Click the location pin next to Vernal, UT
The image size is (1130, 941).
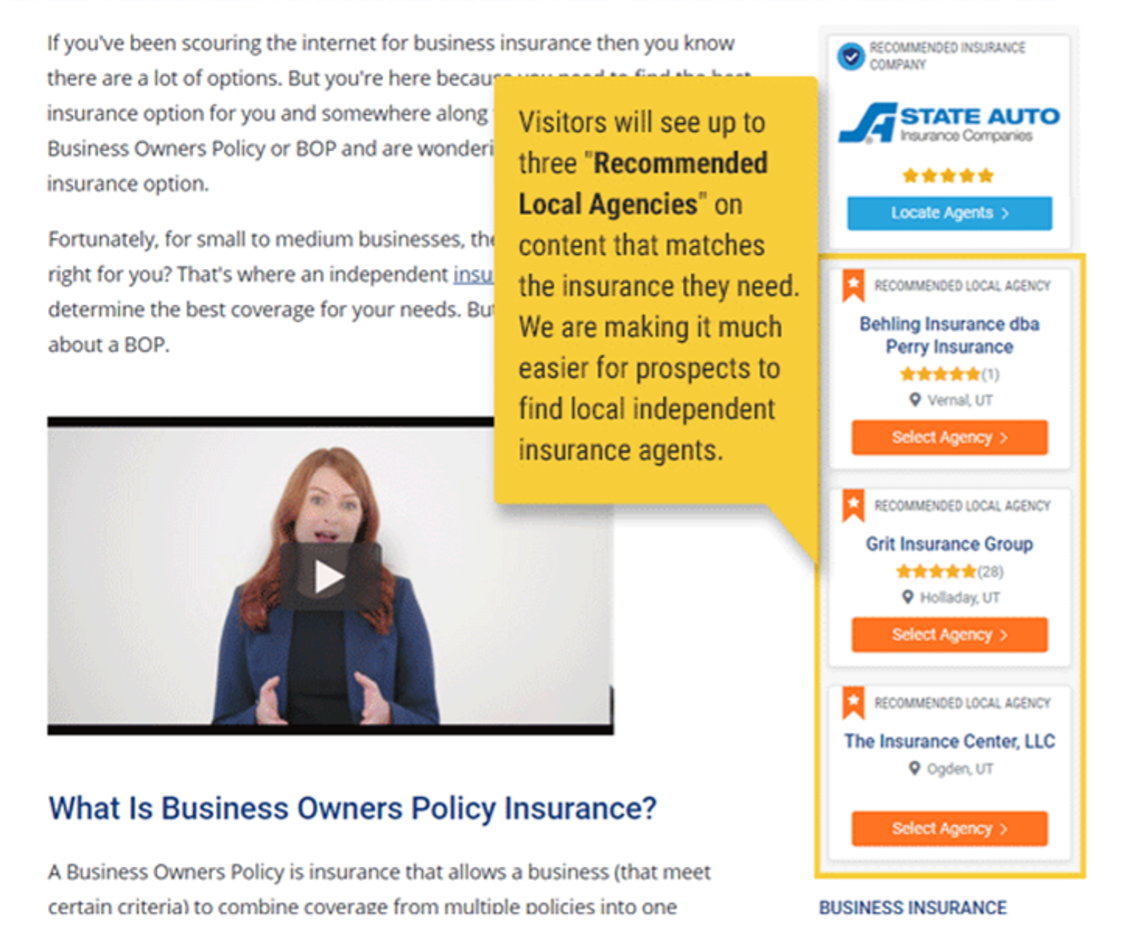tap(915, 399)
